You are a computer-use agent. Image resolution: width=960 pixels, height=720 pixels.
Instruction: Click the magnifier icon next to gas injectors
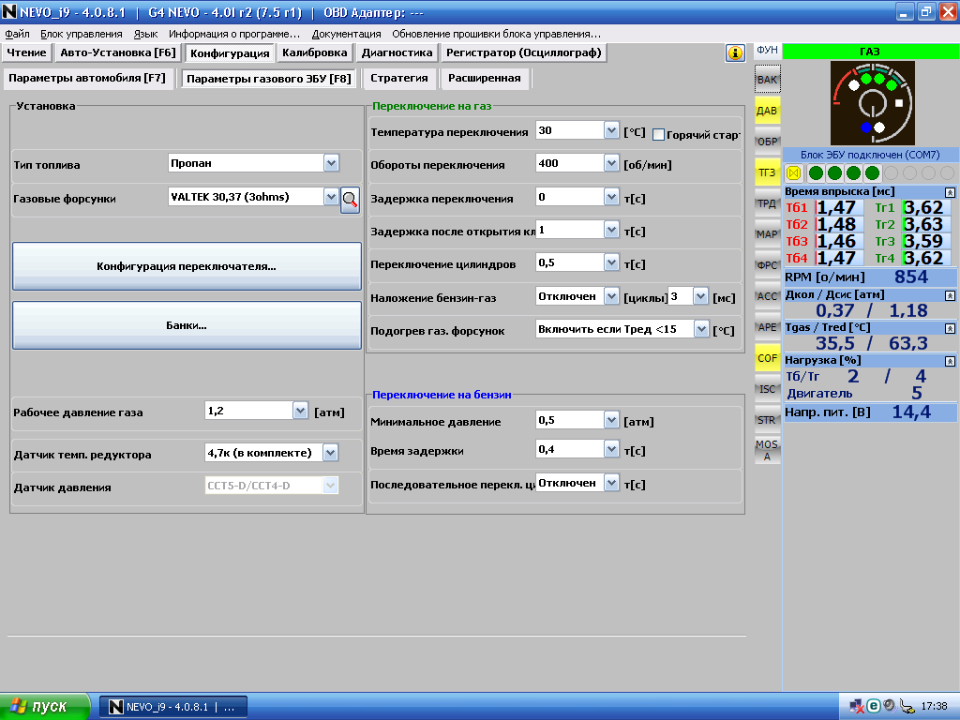pyautogui.click(x=350, y=199)
